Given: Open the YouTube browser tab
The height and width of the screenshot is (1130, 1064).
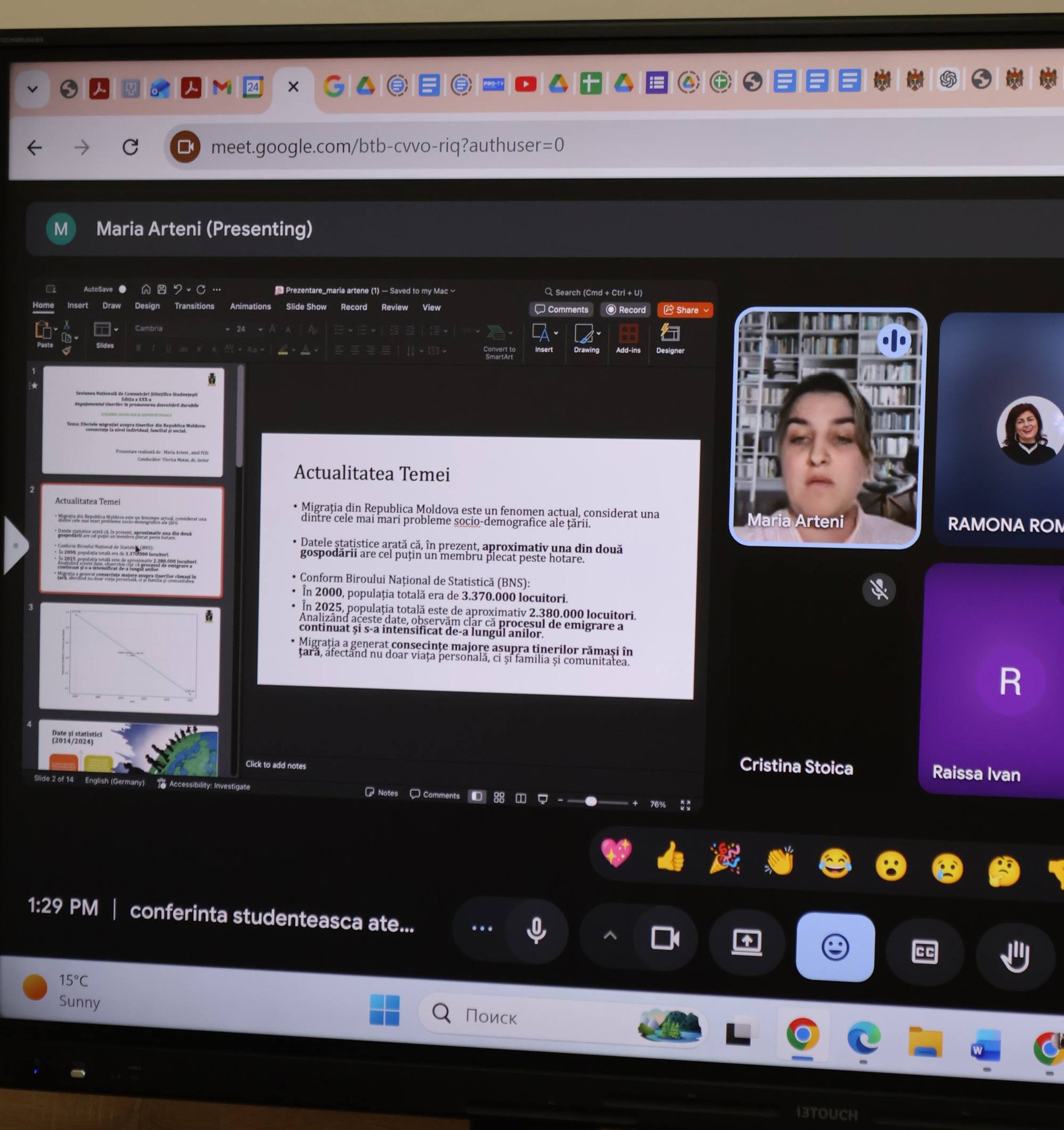Looking at the screenshot, I should [525, 84].
